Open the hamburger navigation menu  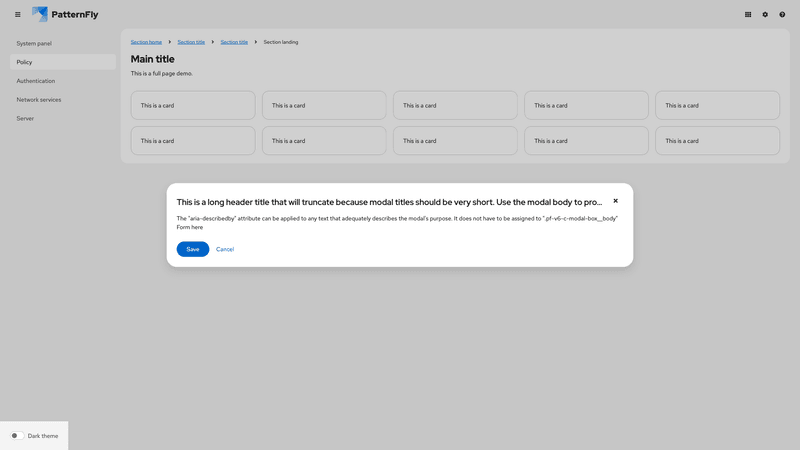(17, 15)
